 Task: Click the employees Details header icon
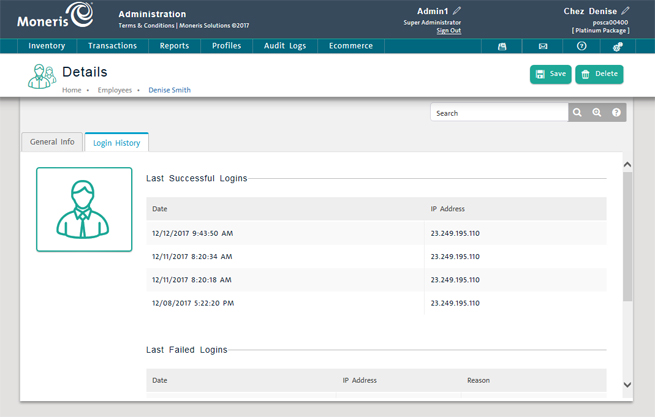tap(42, 76)
